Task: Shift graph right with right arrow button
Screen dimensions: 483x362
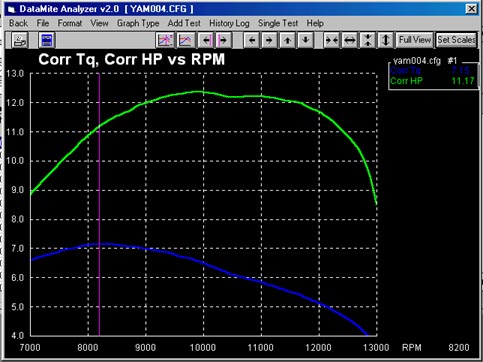Action: click(269, 40)
